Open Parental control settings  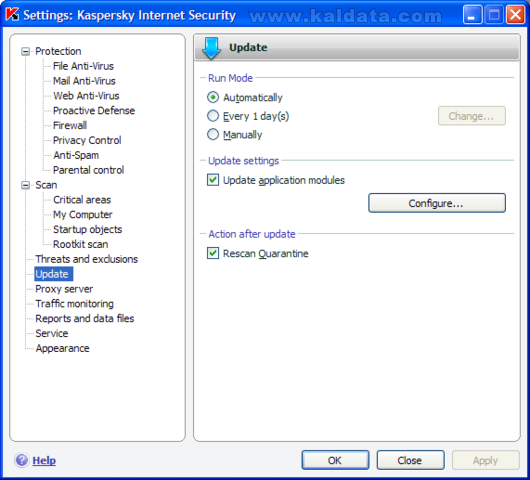(89, 170)
